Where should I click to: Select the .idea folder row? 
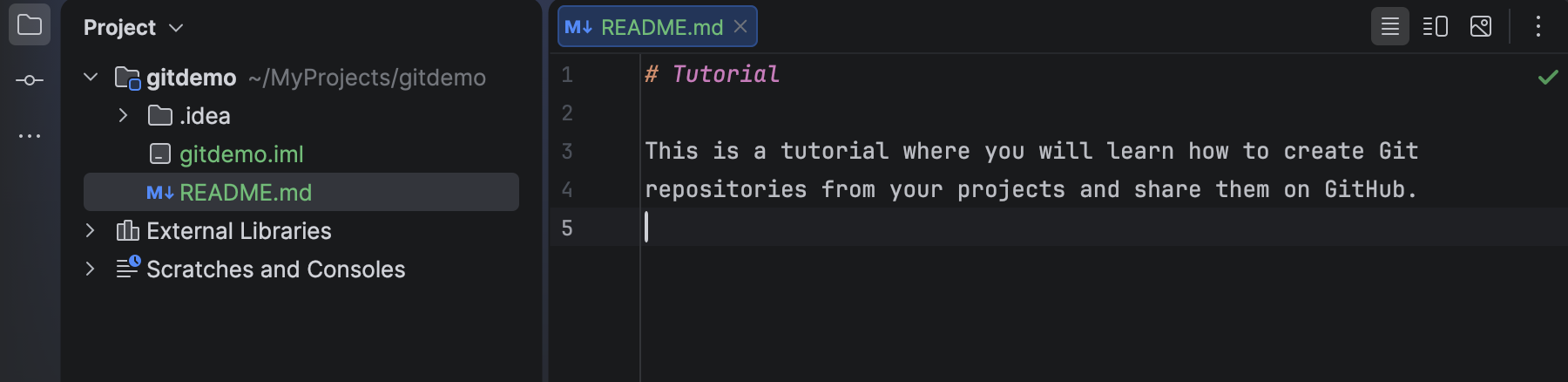(301, 115)
